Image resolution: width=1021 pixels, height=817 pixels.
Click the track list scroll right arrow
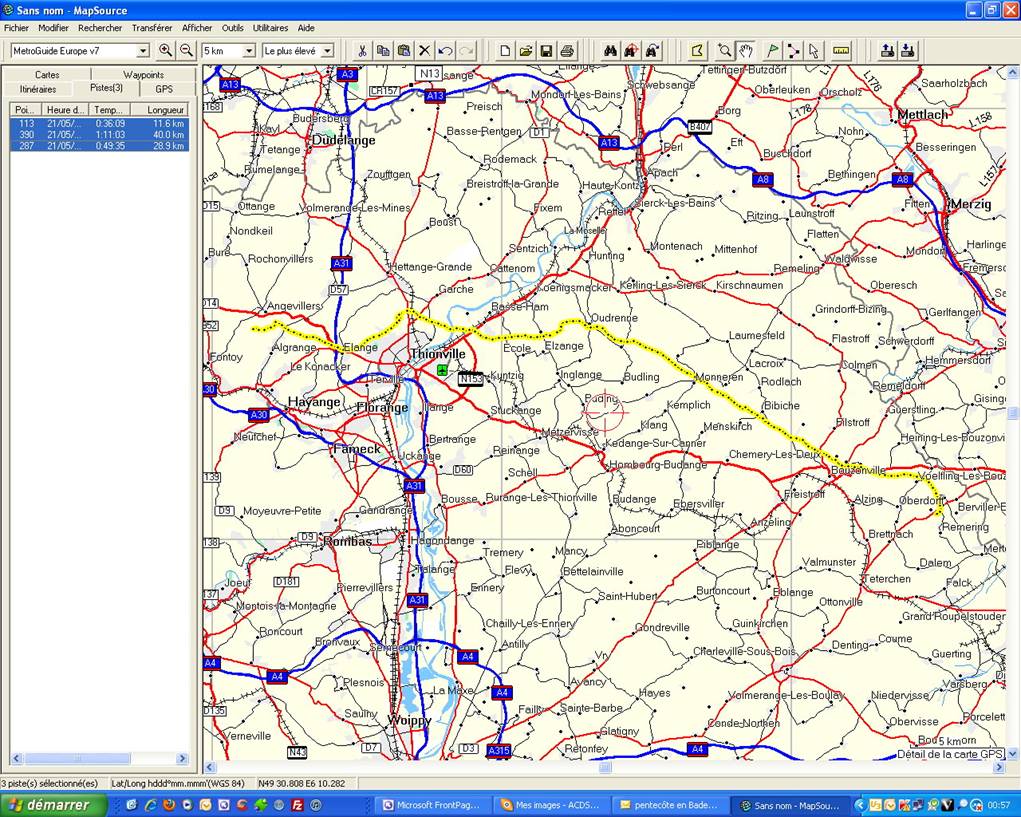click(182, 758)
